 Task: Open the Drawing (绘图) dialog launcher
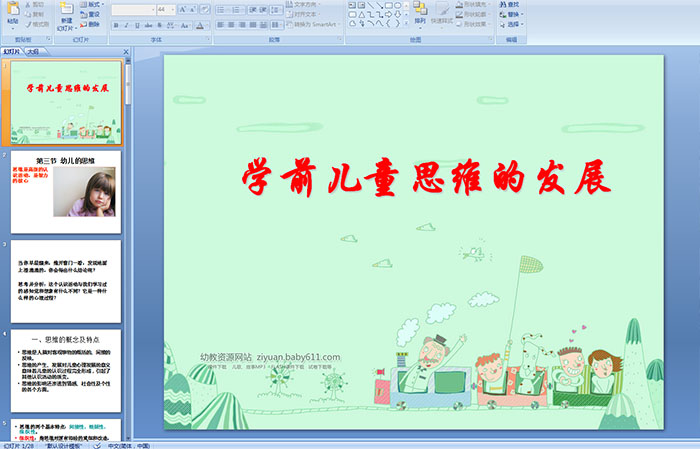coord(491,40)
